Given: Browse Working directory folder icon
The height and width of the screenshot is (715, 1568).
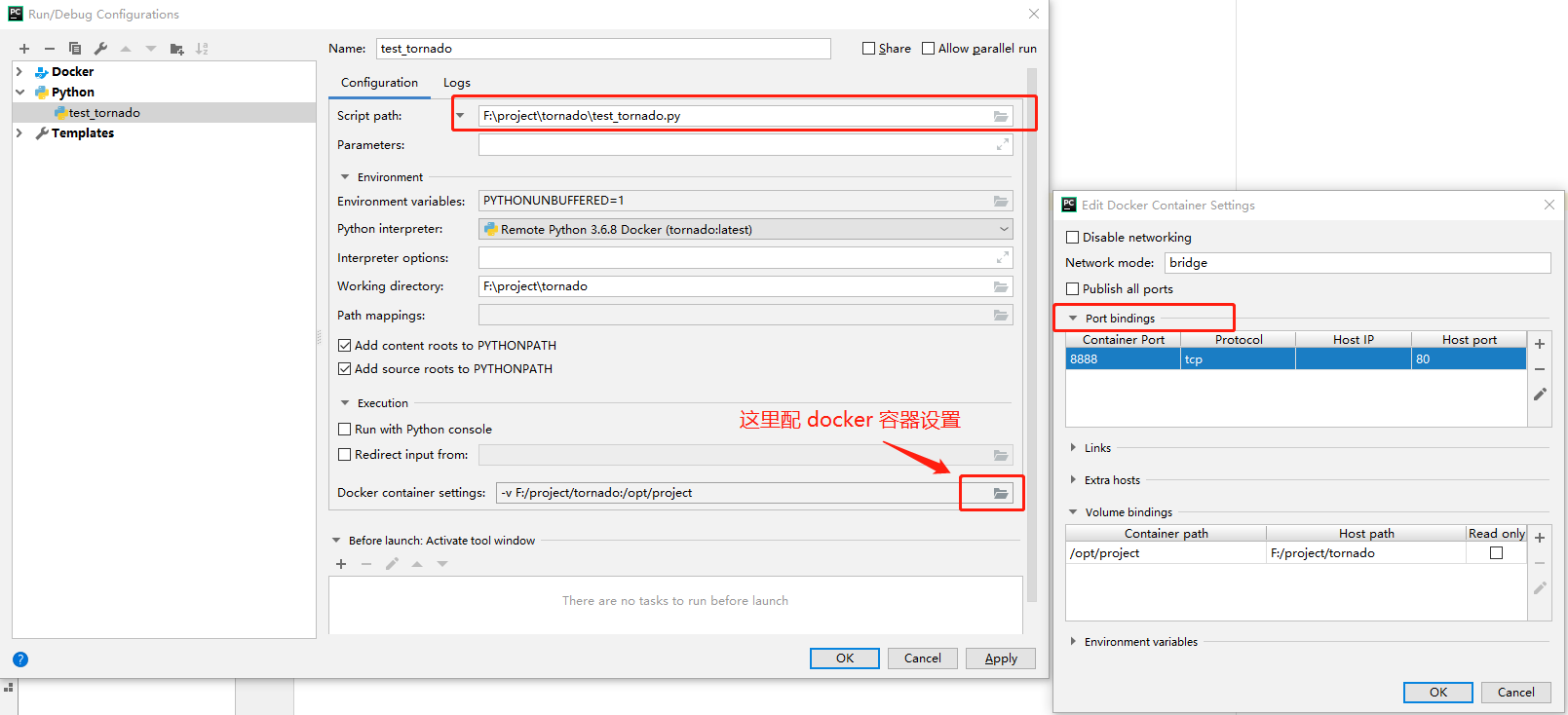Looking at the screenshot, I should point(1001,286).
